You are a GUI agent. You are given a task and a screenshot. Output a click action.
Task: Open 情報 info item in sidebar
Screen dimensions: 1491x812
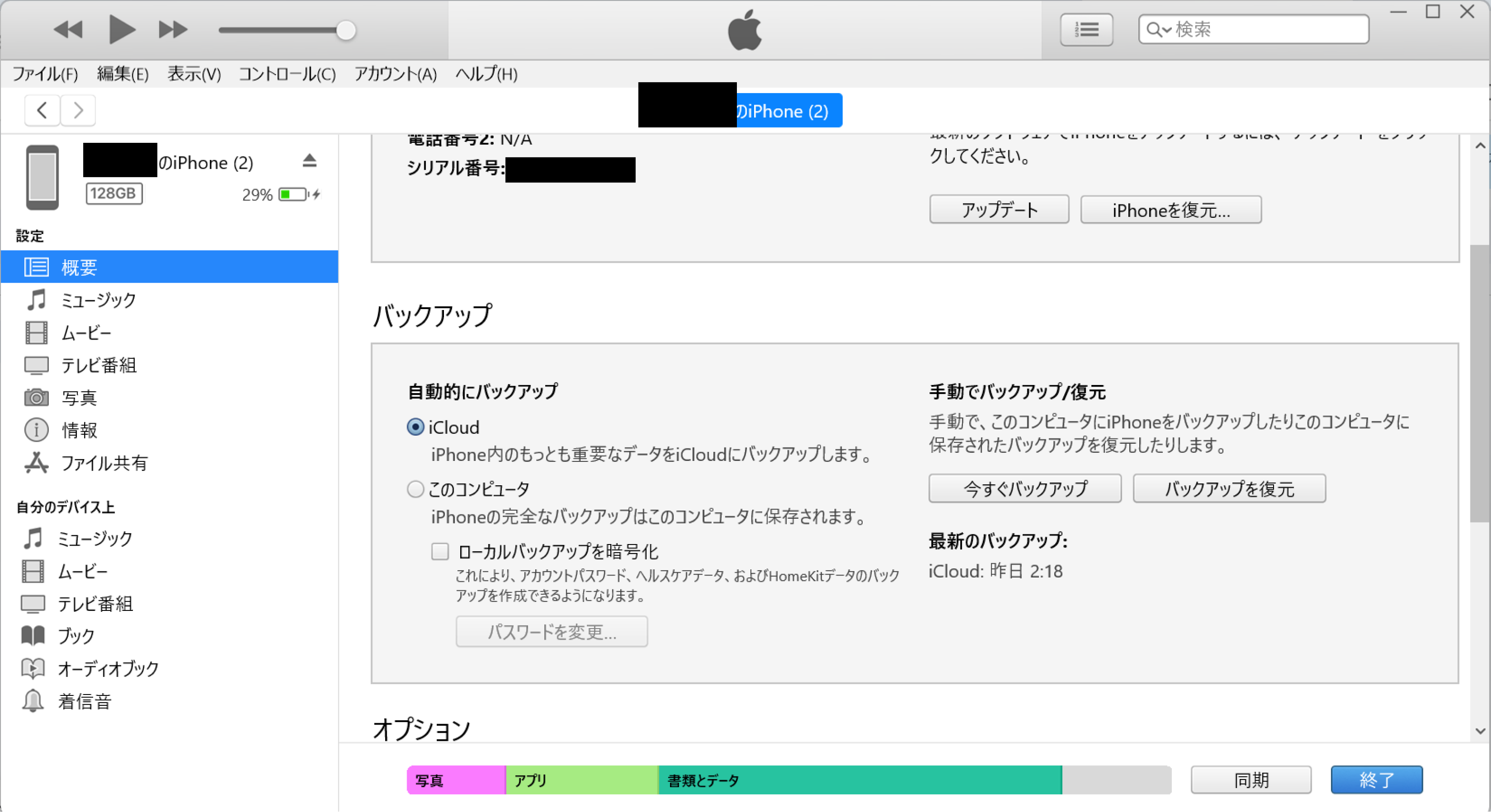(169, 430)
